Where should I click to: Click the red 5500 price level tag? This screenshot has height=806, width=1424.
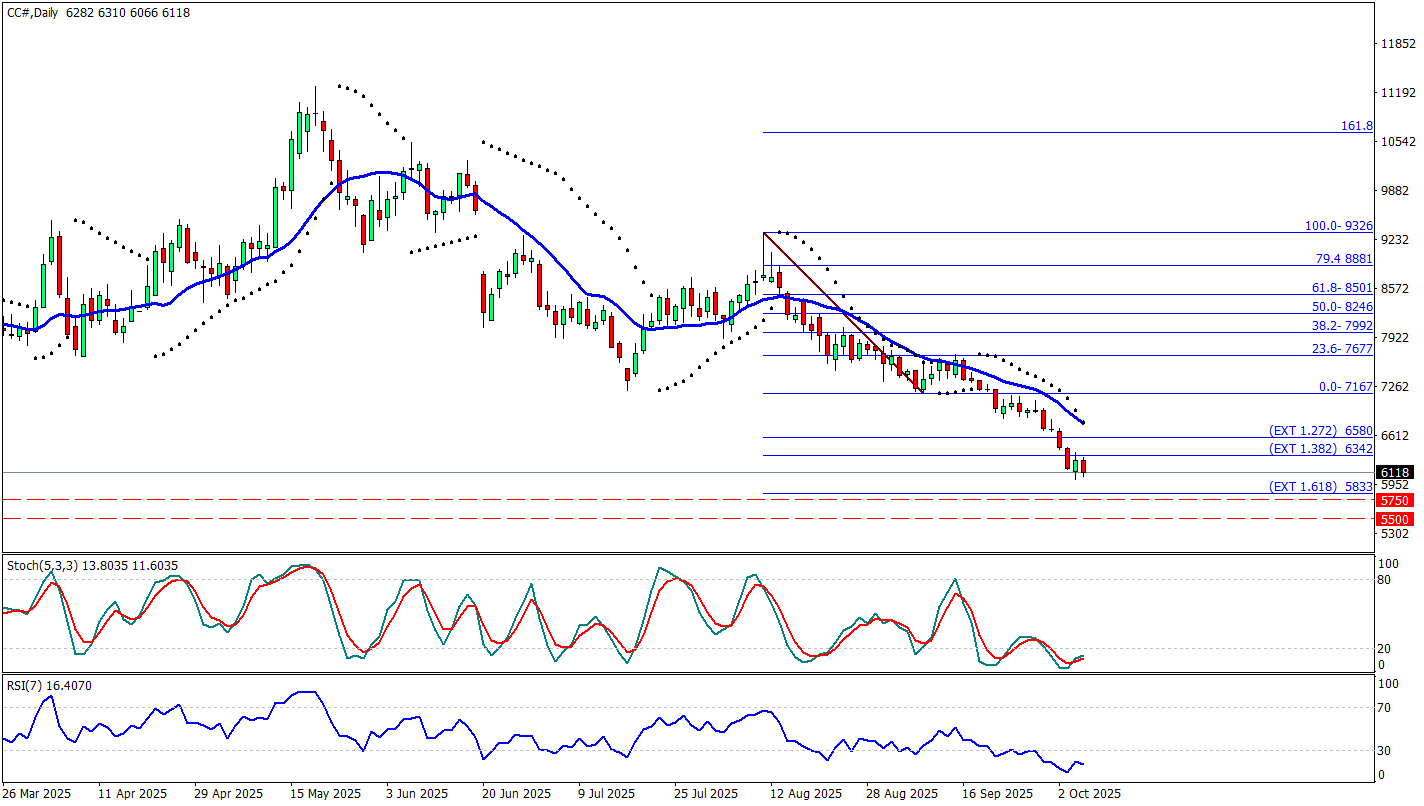[x=1393, y=519]
